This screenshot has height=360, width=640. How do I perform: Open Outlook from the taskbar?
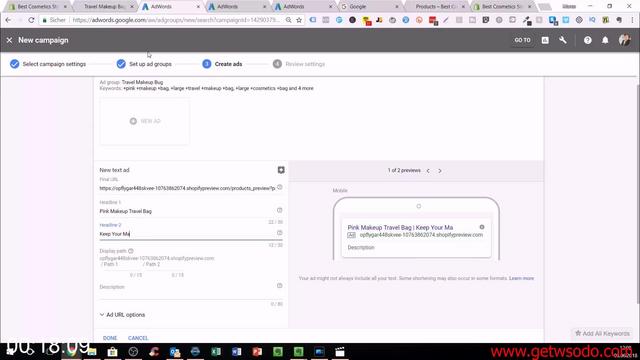coord(175,351)
